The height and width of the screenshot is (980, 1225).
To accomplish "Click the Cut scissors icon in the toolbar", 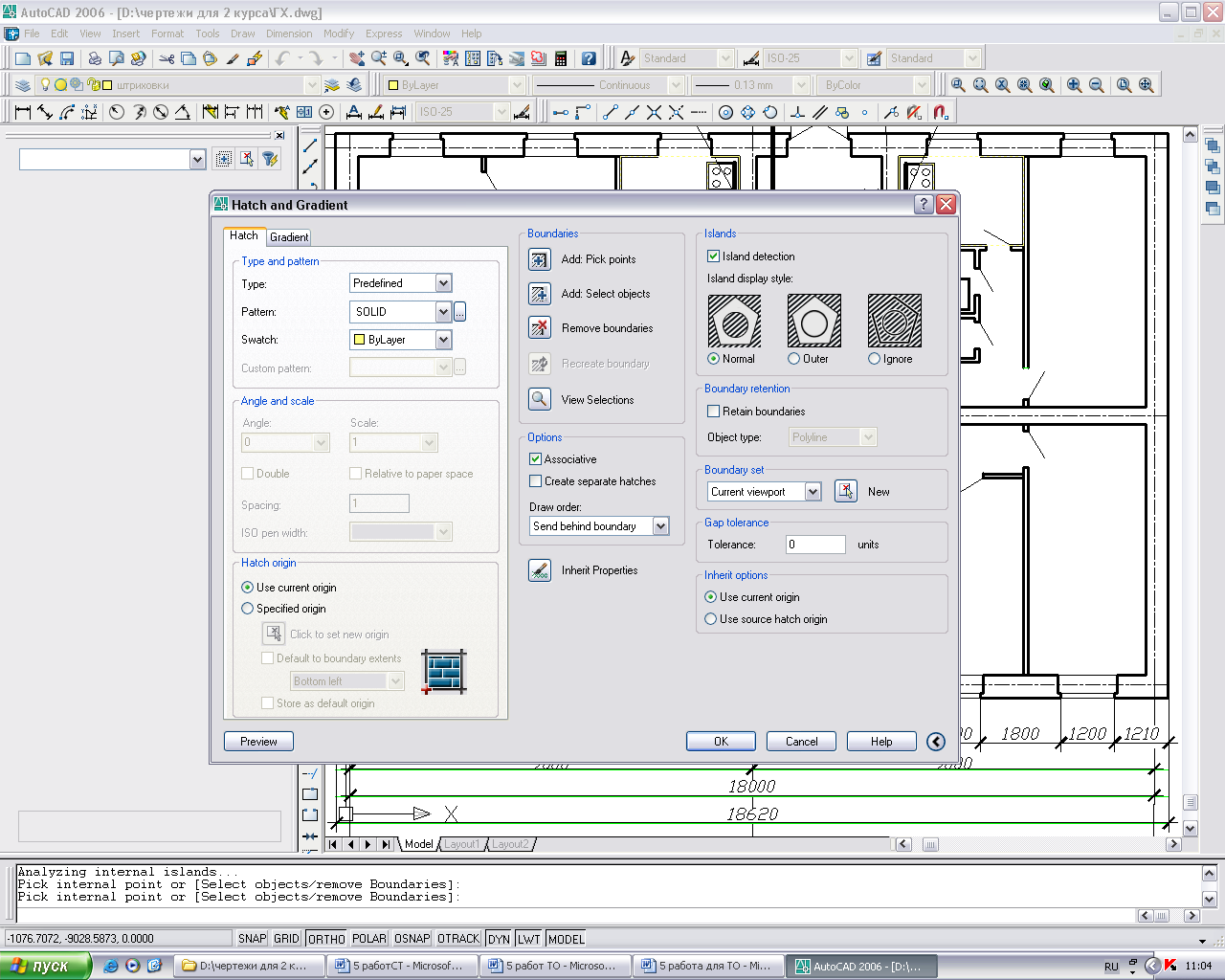I will [x=167, y=58].
